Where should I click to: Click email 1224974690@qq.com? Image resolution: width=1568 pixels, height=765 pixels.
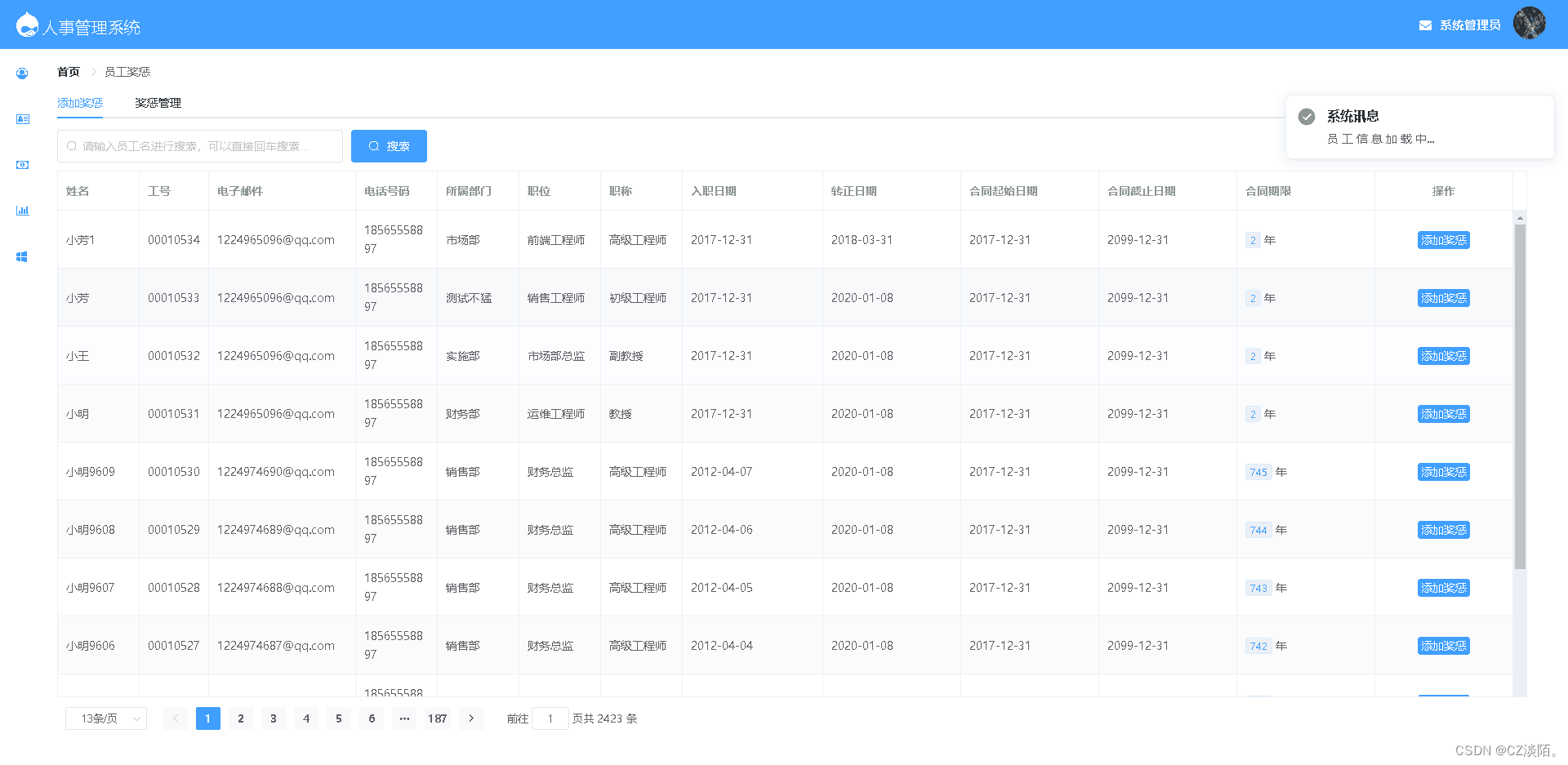point(276,472)
